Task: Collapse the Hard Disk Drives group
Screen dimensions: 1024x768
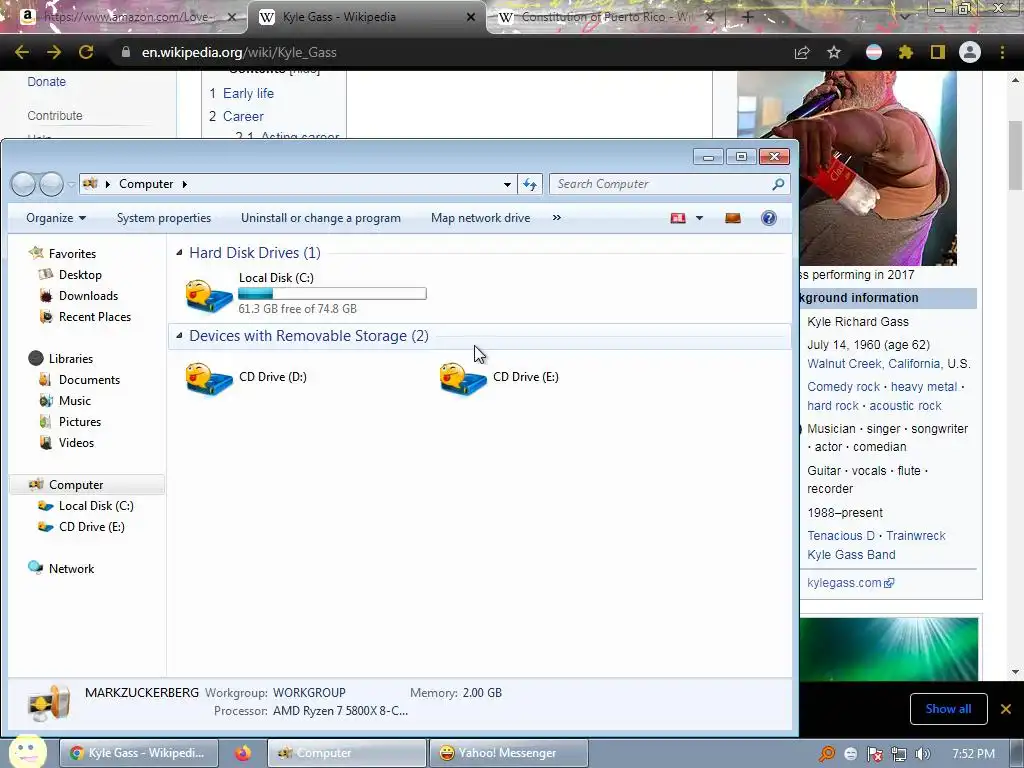Action: (x=179, y=253)
